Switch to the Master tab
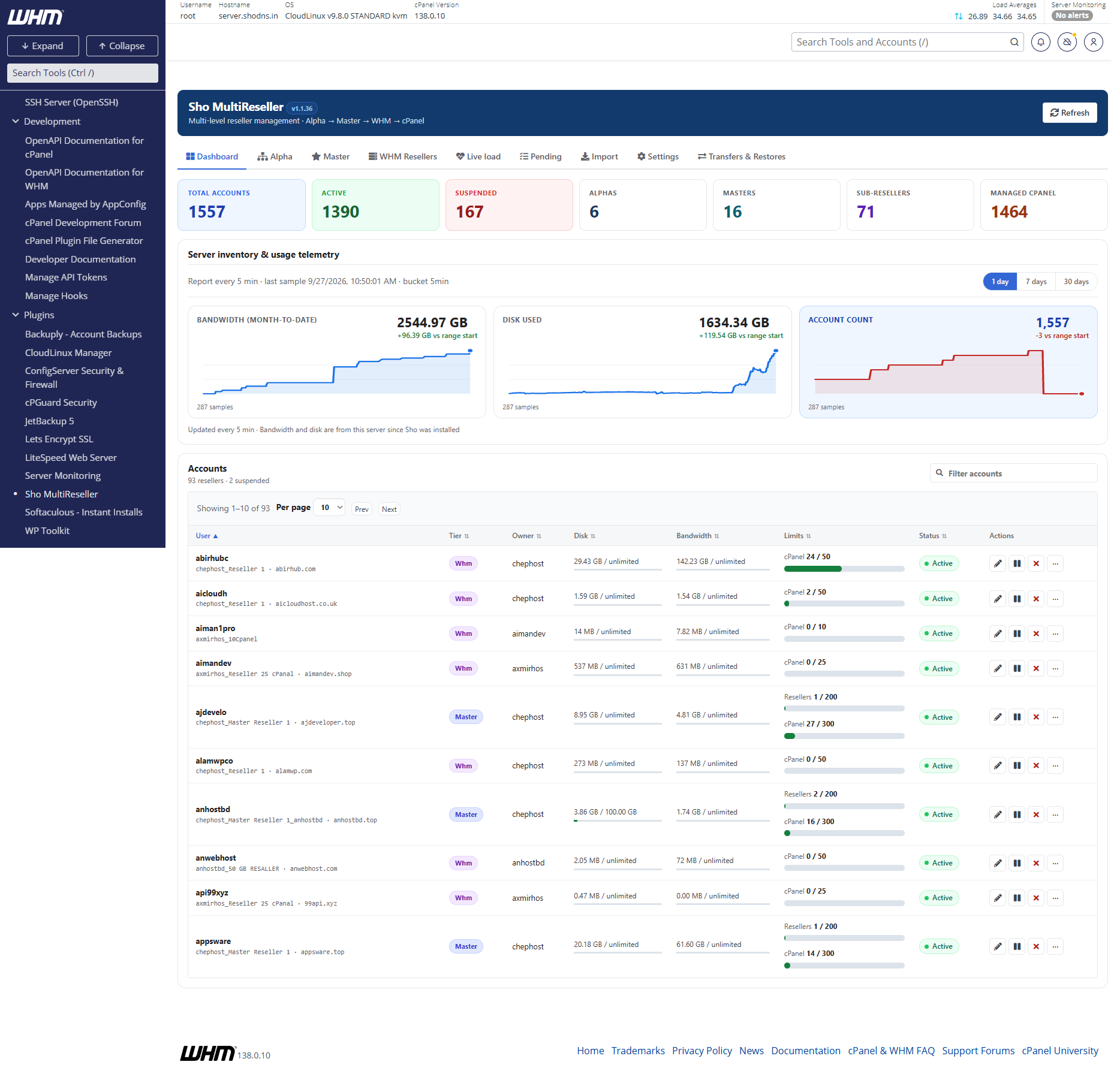 pyautogui.click(x=330, y=156)
